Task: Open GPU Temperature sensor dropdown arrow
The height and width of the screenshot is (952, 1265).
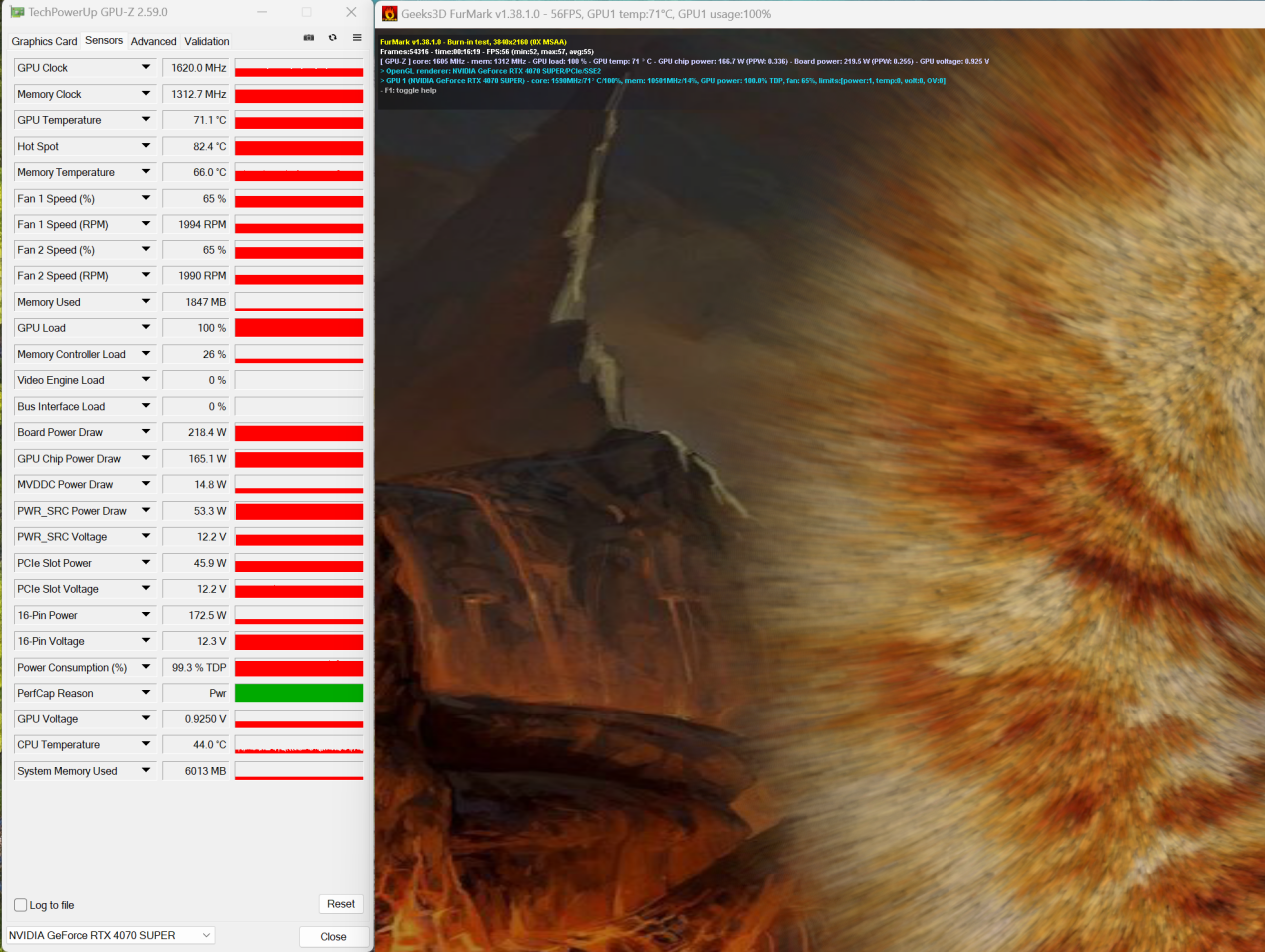Action: (x=146, y=120)
